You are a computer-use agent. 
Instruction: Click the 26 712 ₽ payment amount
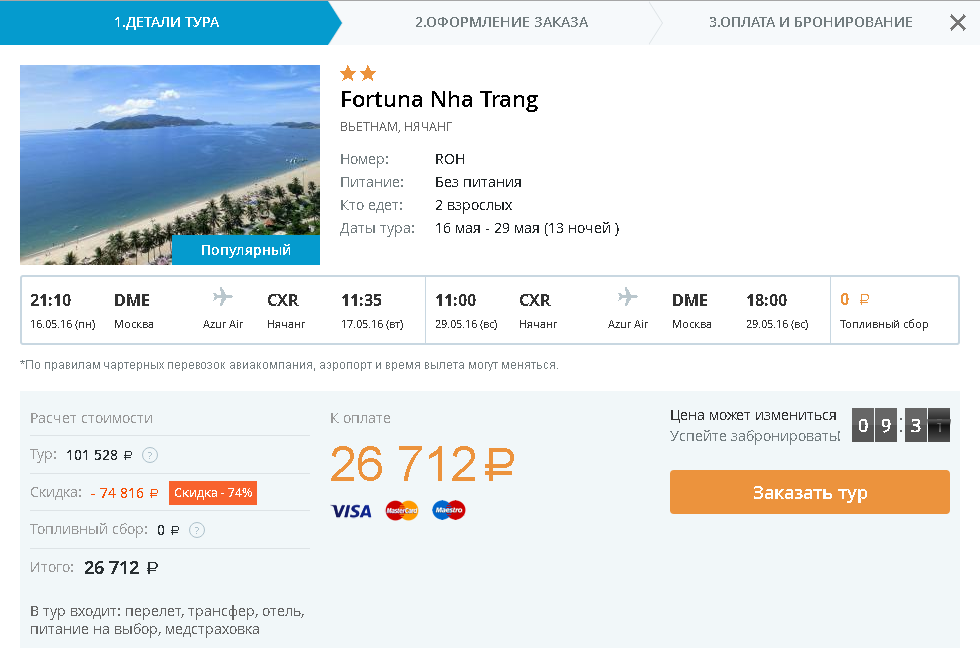click(421, 464)
